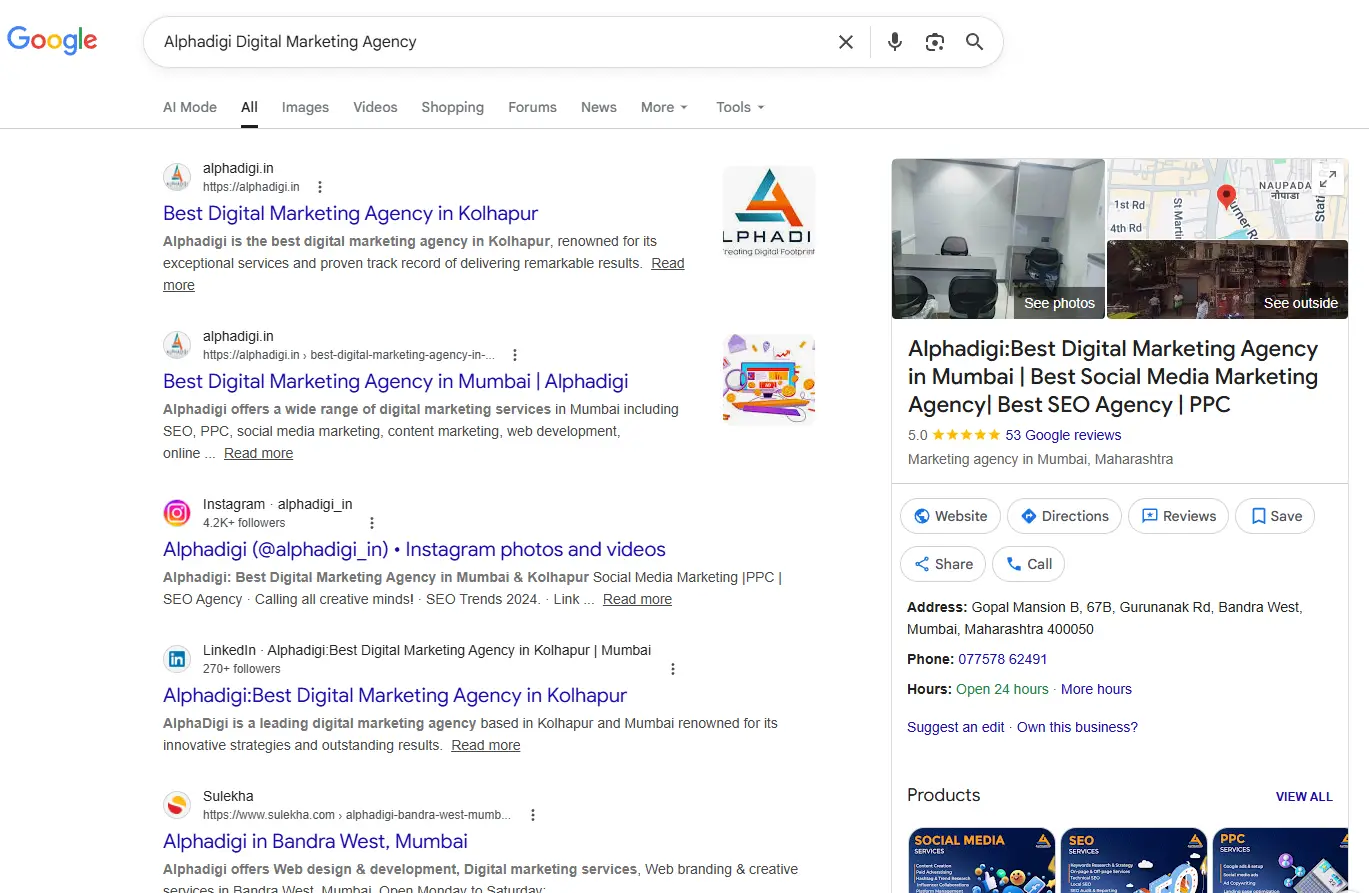Expand More hours for the business
1369x893 pixels.
coord(1096,689)
